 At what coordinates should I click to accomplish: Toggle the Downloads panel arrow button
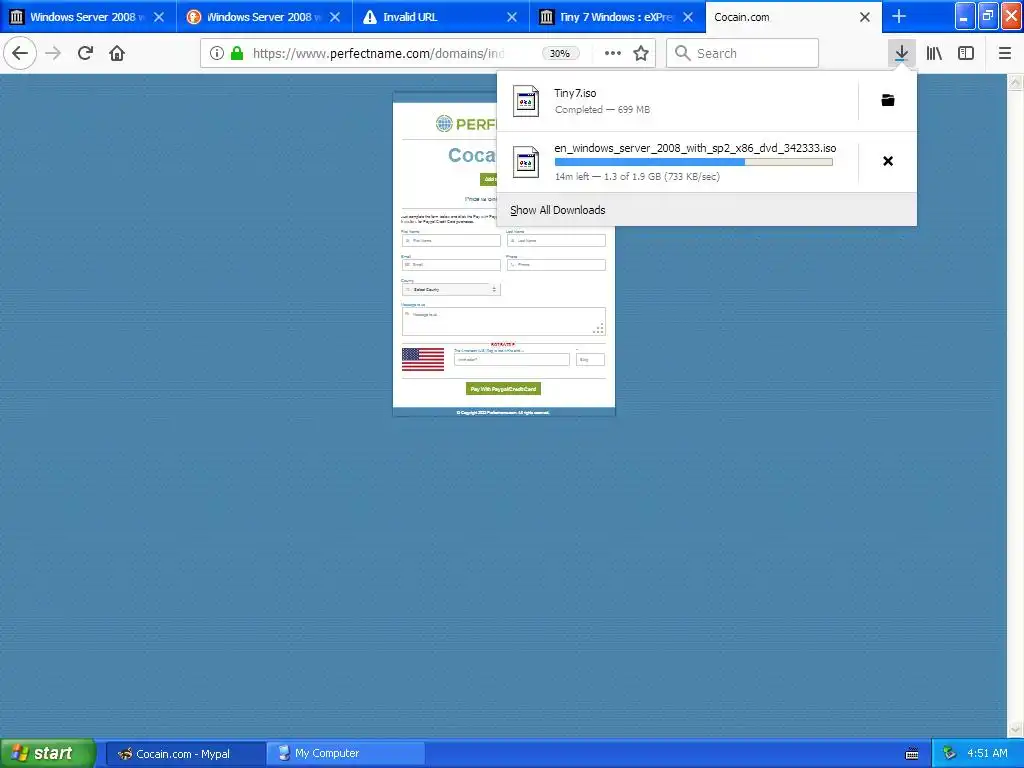(901, 53)
